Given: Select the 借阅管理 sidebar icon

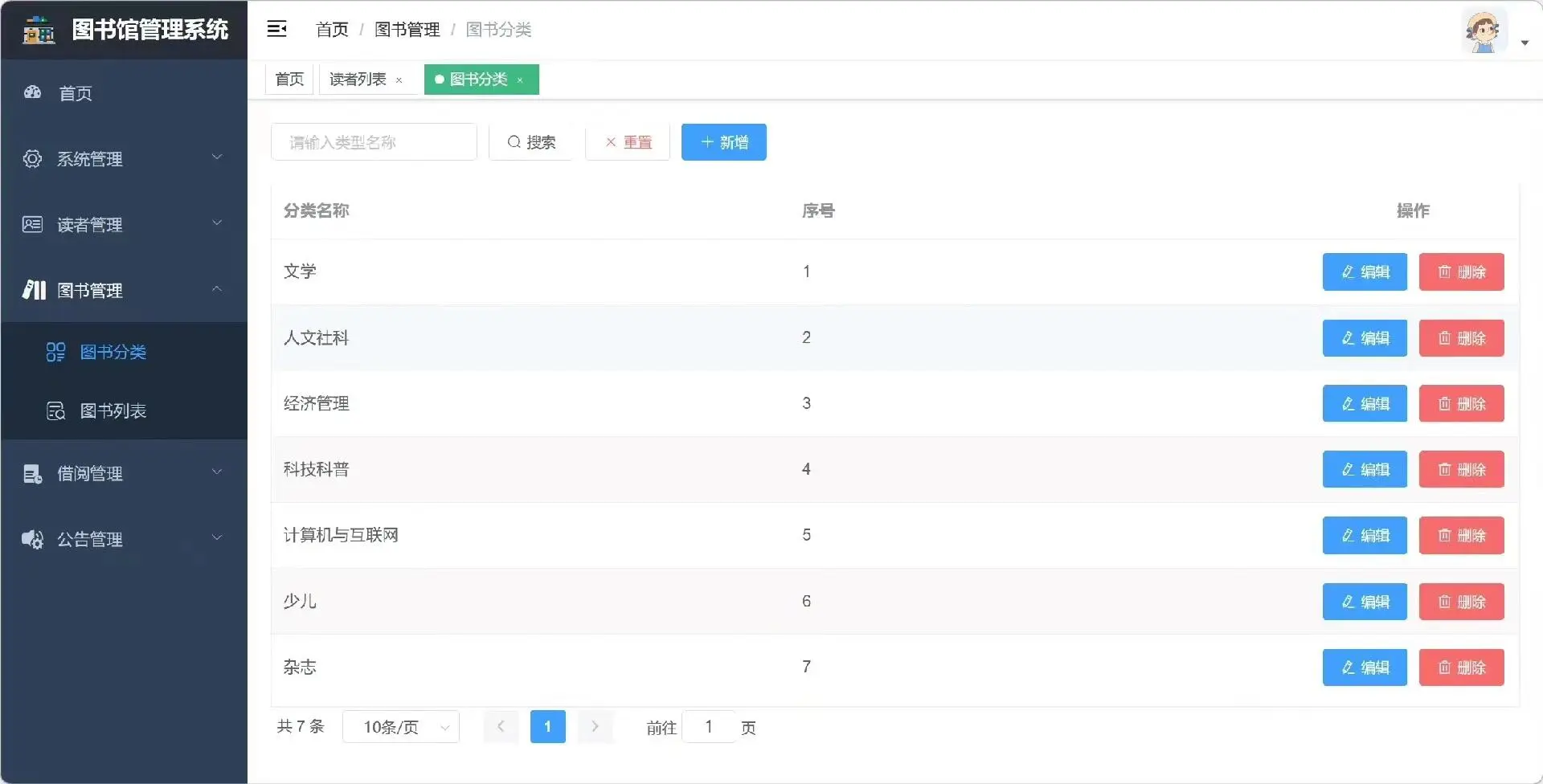Looking at the screenshot, I should point(32,473).
